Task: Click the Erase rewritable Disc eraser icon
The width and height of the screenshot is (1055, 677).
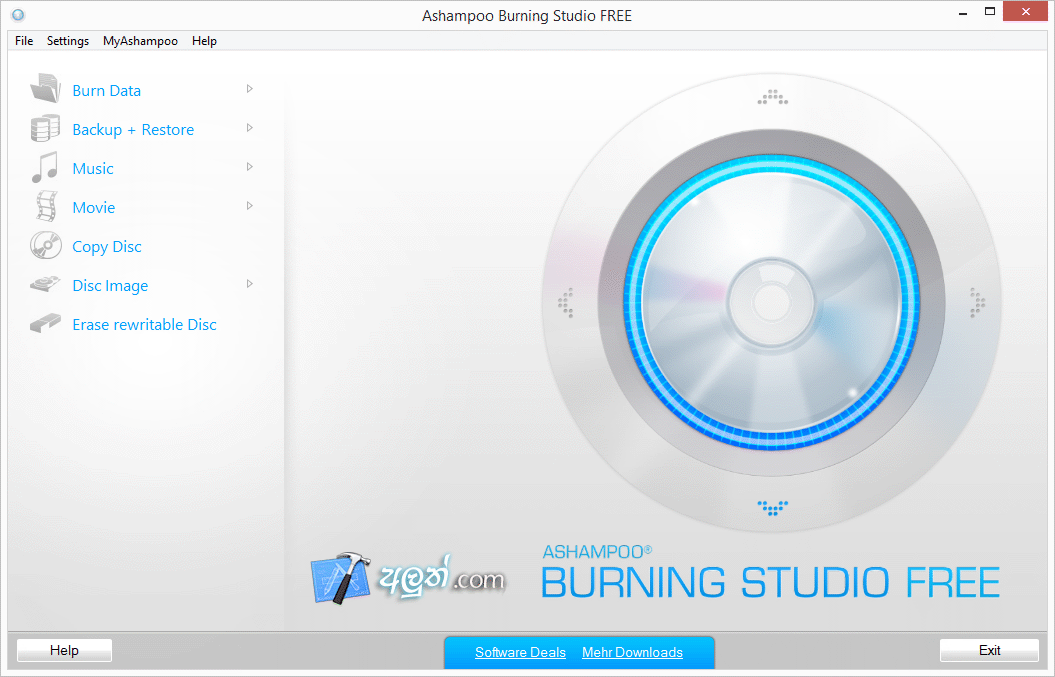Action: coord(45,324)
